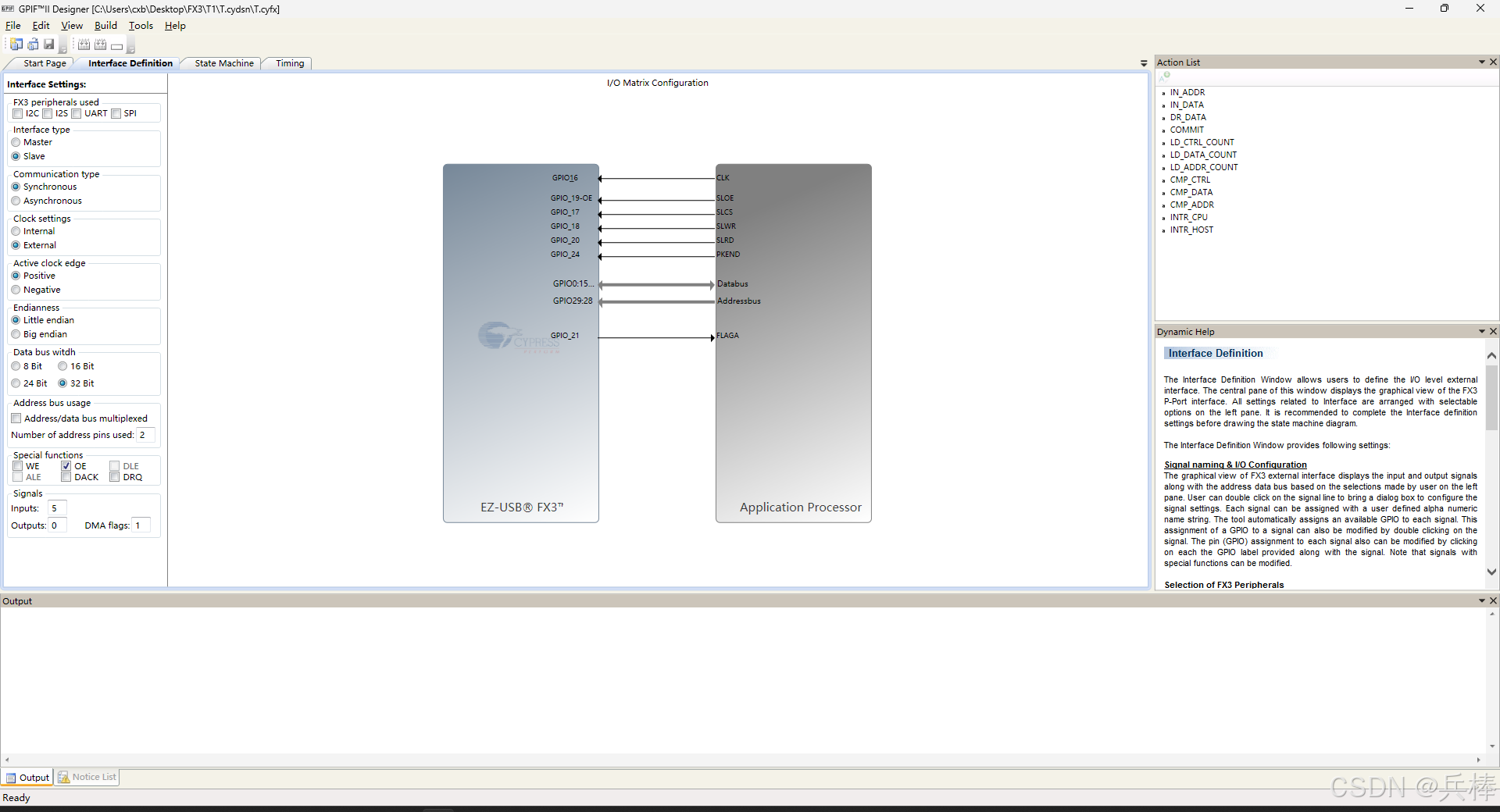Click the DMA flags count field
1500x812 pixels.
tap(141, 525)
